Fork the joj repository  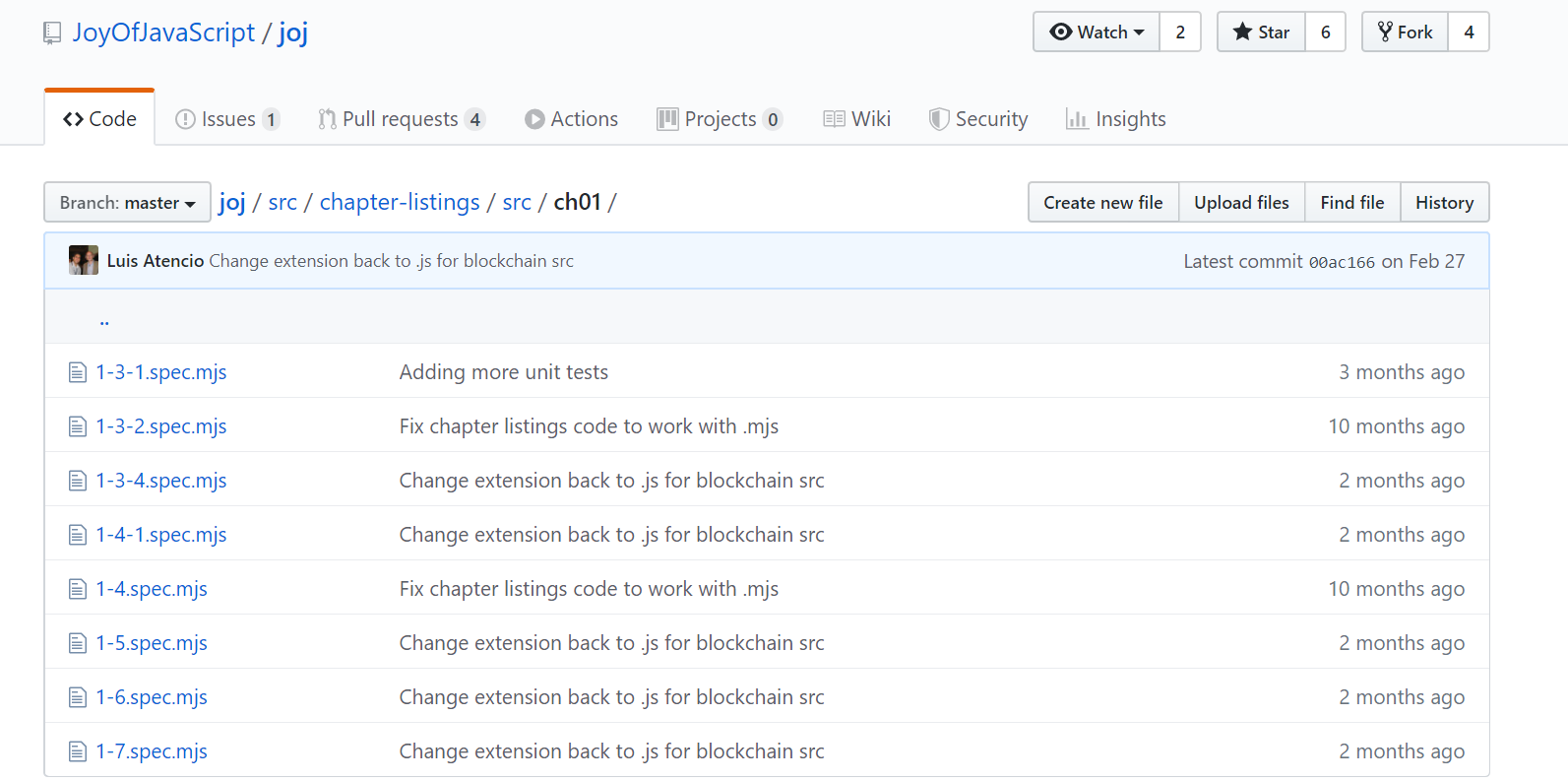(x=1405, y=32)
